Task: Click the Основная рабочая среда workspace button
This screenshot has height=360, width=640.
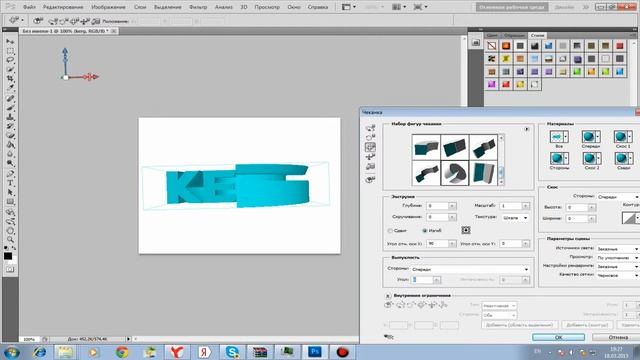Action: point(512,7)
